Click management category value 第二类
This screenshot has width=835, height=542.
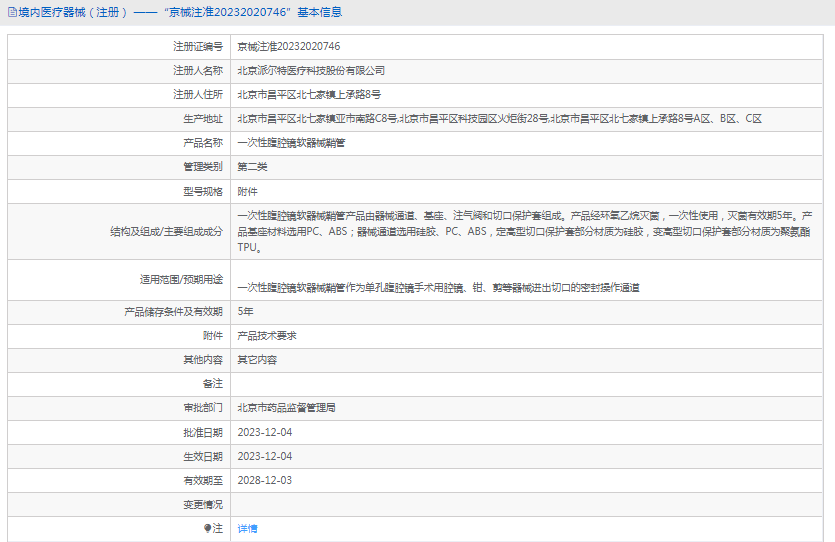(x=252, y=167)
